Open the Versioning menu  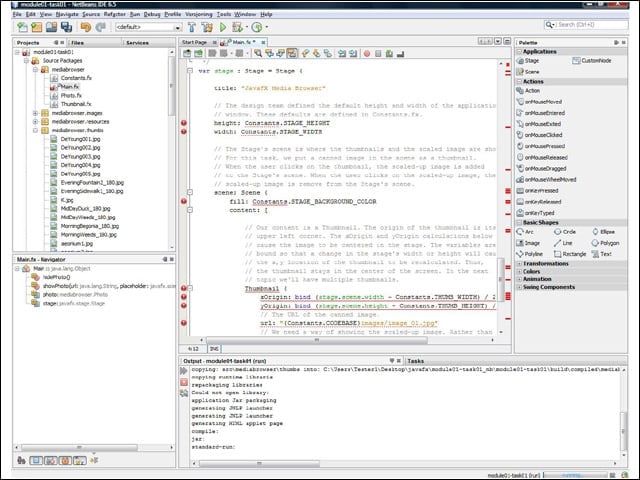198,14
